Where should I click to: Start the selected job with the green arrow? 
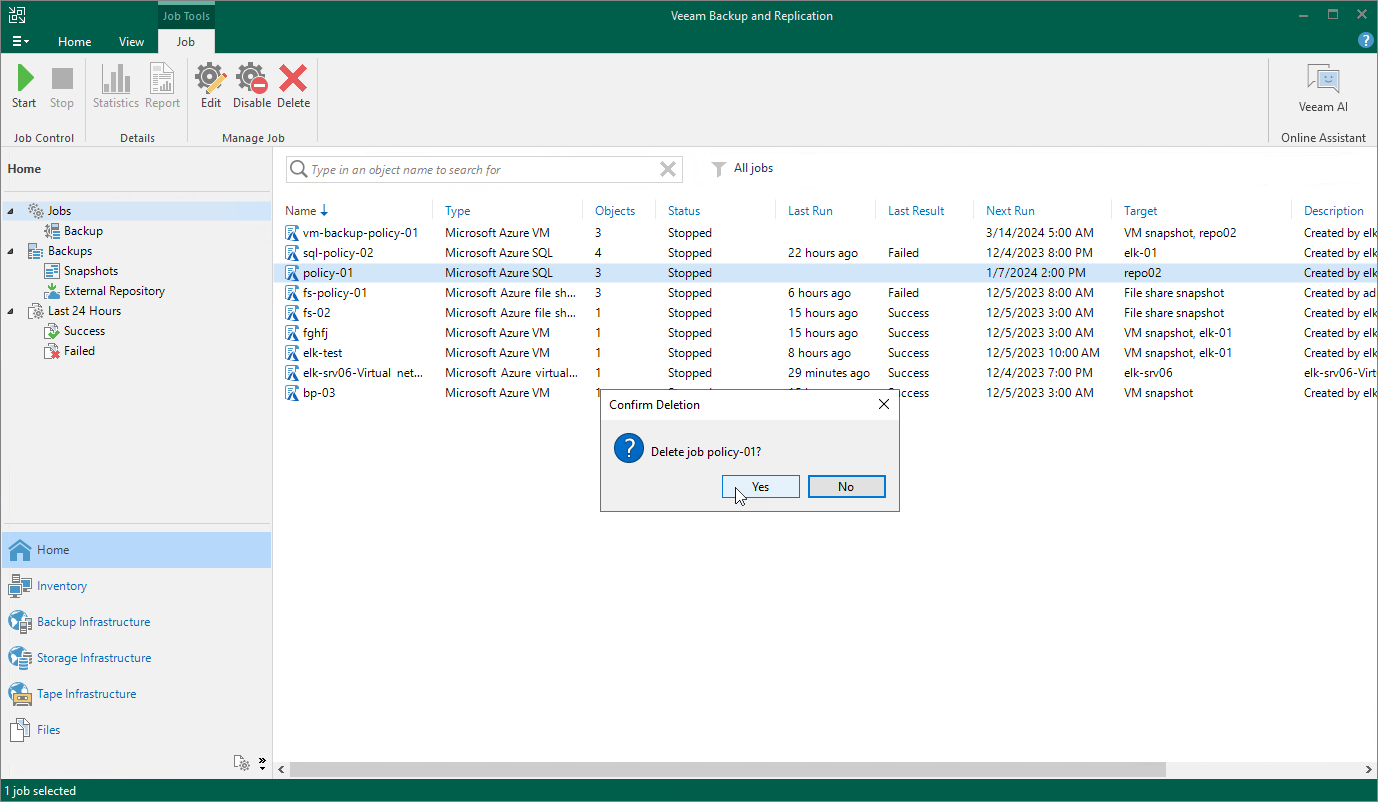point(25,87)
